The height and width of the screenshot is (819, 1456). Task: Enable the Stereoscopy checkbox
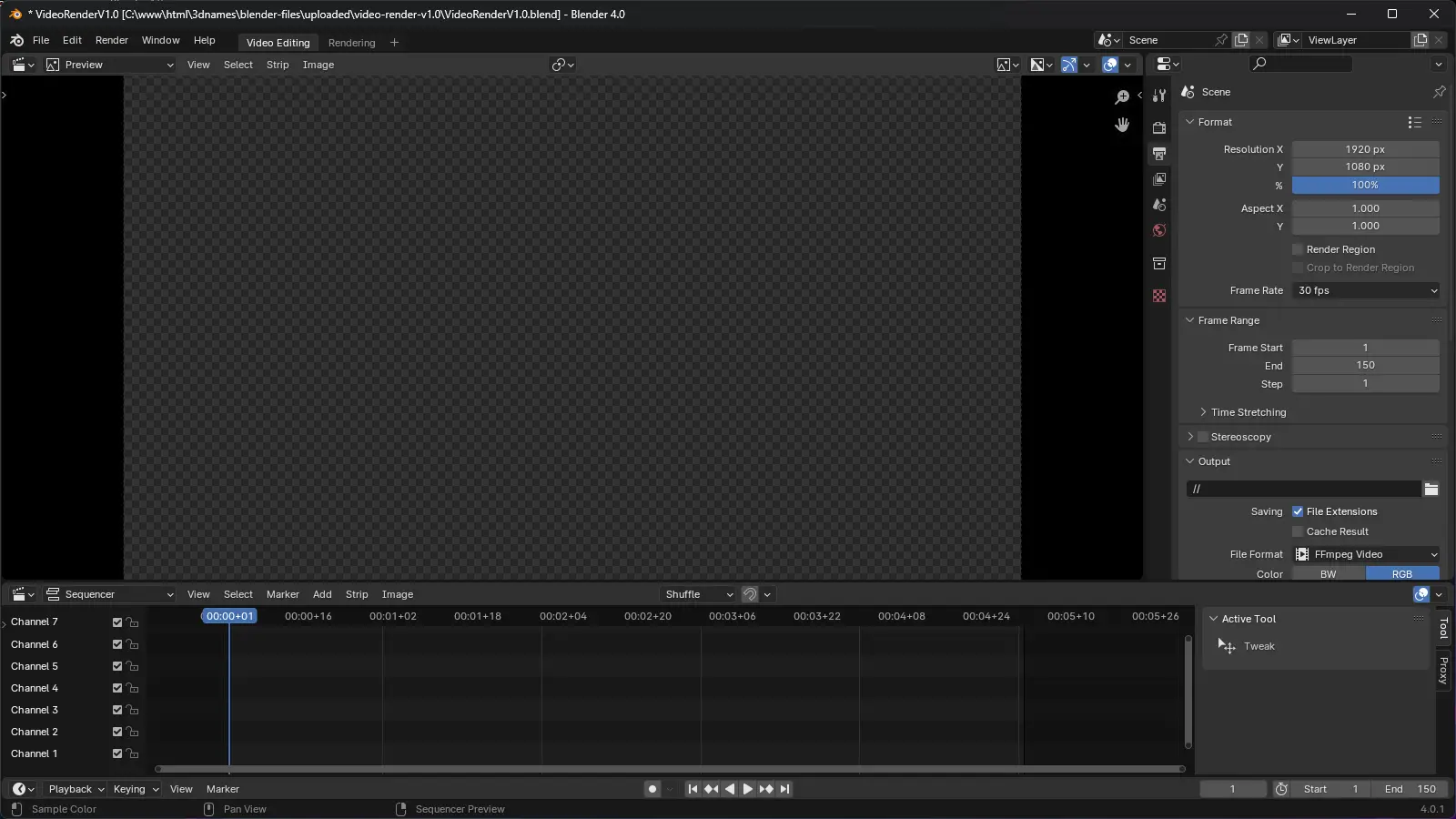tap(1203, 437)
